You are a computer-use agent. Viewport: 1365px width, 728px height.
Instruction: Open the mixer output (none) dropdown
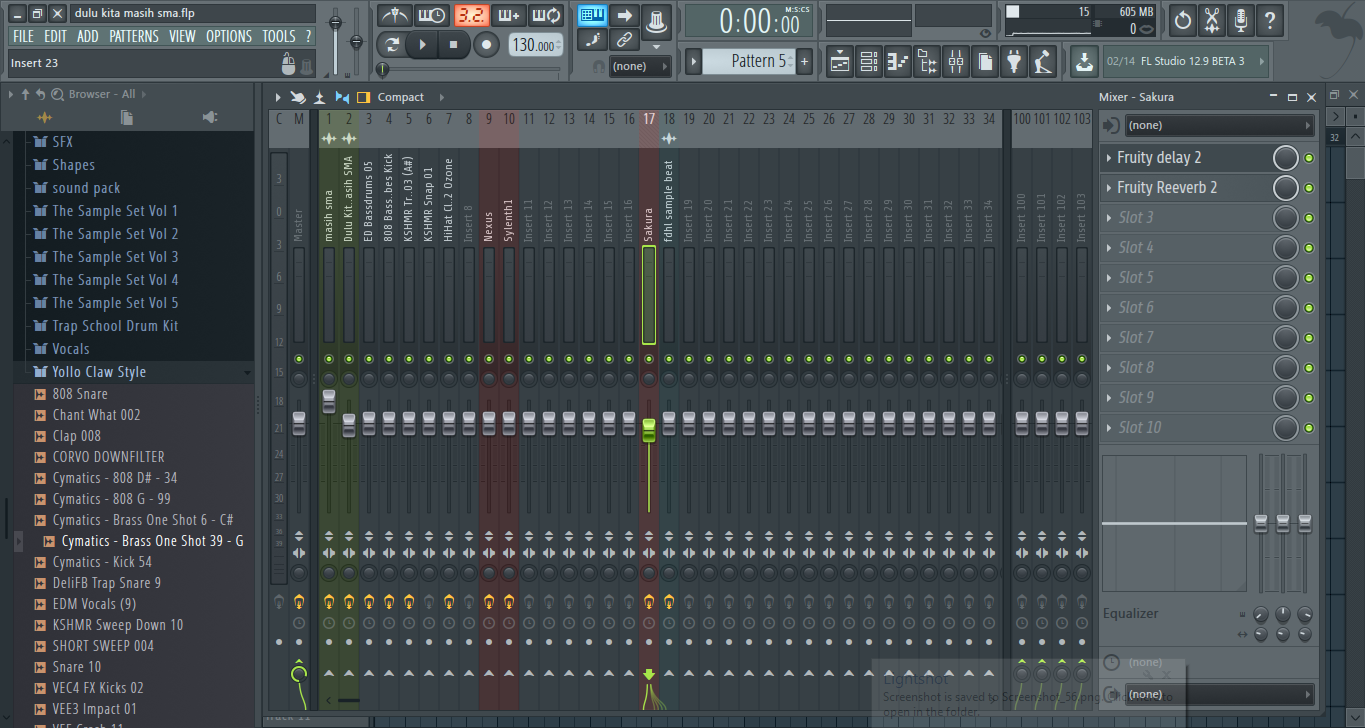click(x=1219, y=694)
